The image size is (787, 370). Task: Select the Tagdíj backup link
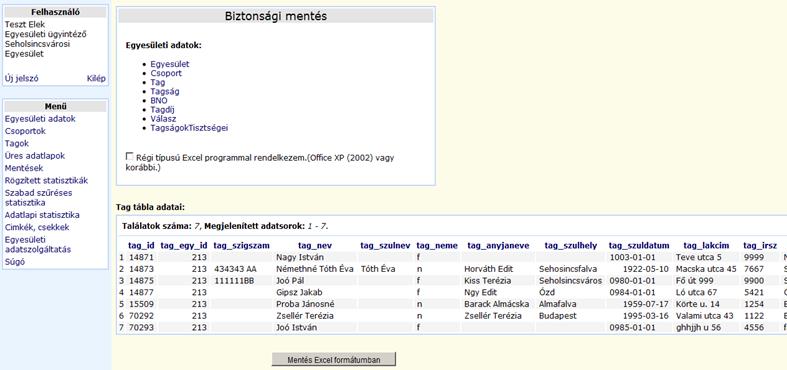162,109
